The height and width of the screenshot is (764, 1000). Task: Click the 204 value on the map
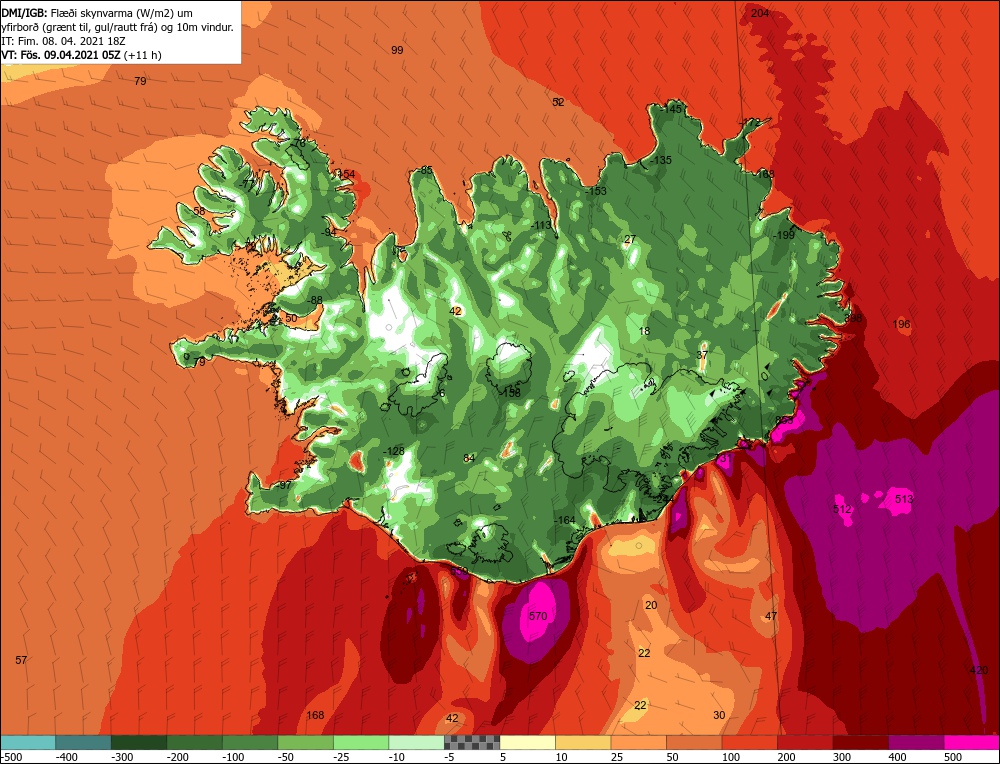(760, 13)
